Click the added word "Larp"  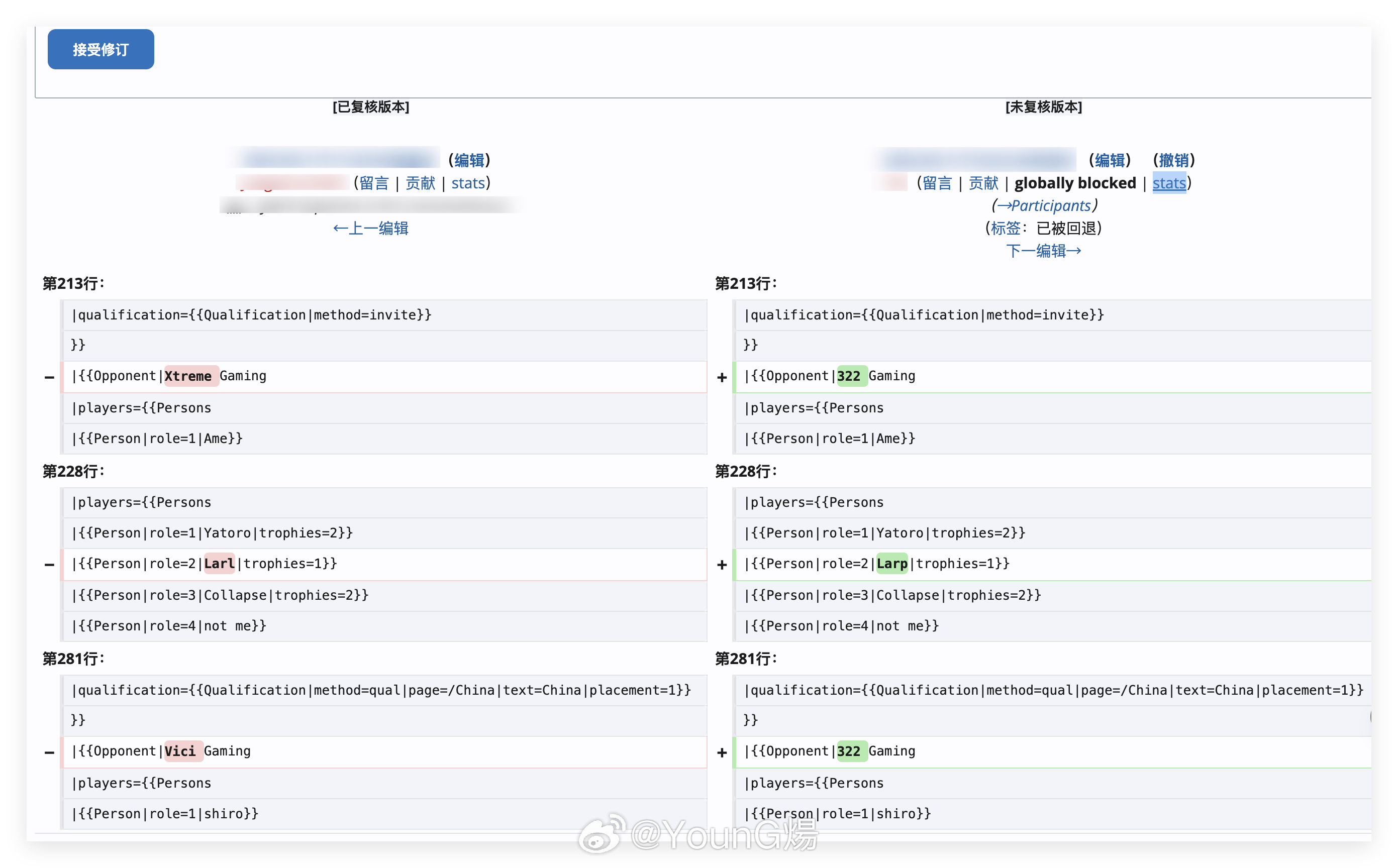click(891, 564)
